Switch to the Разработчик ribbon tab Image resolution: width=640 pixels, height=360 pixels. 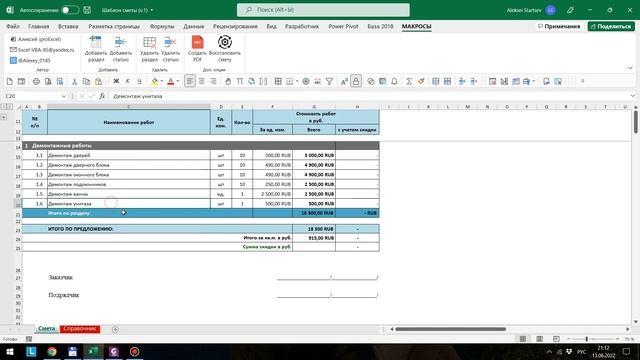[x=302, y=26]
